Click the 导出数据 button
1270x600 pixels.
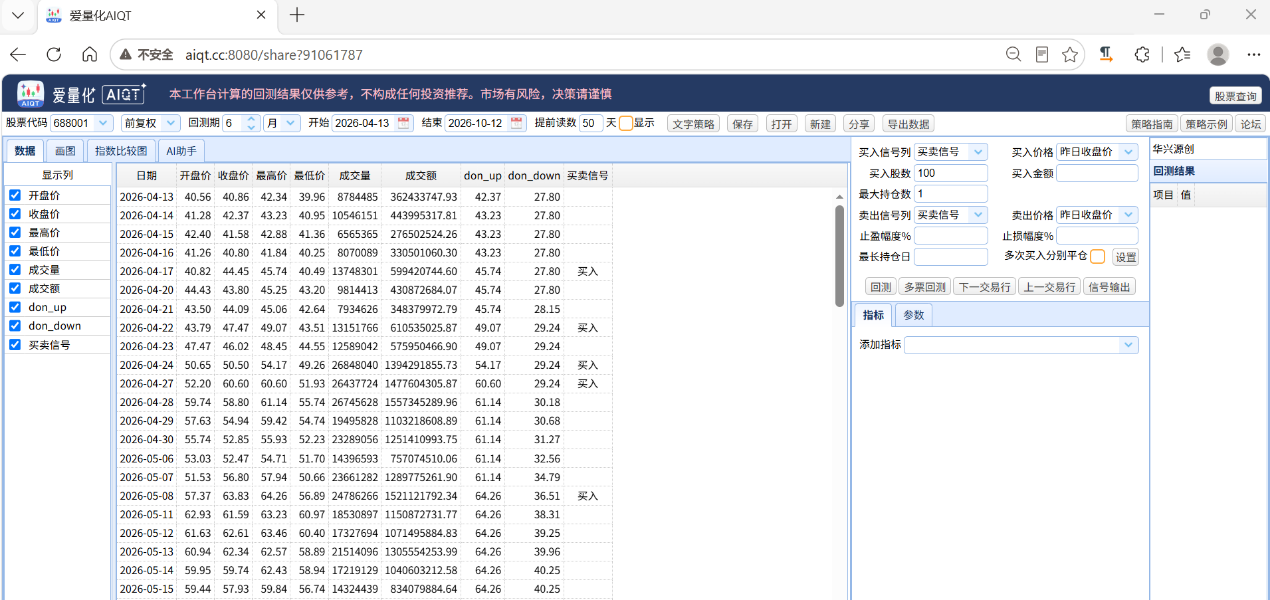[908, 124]
